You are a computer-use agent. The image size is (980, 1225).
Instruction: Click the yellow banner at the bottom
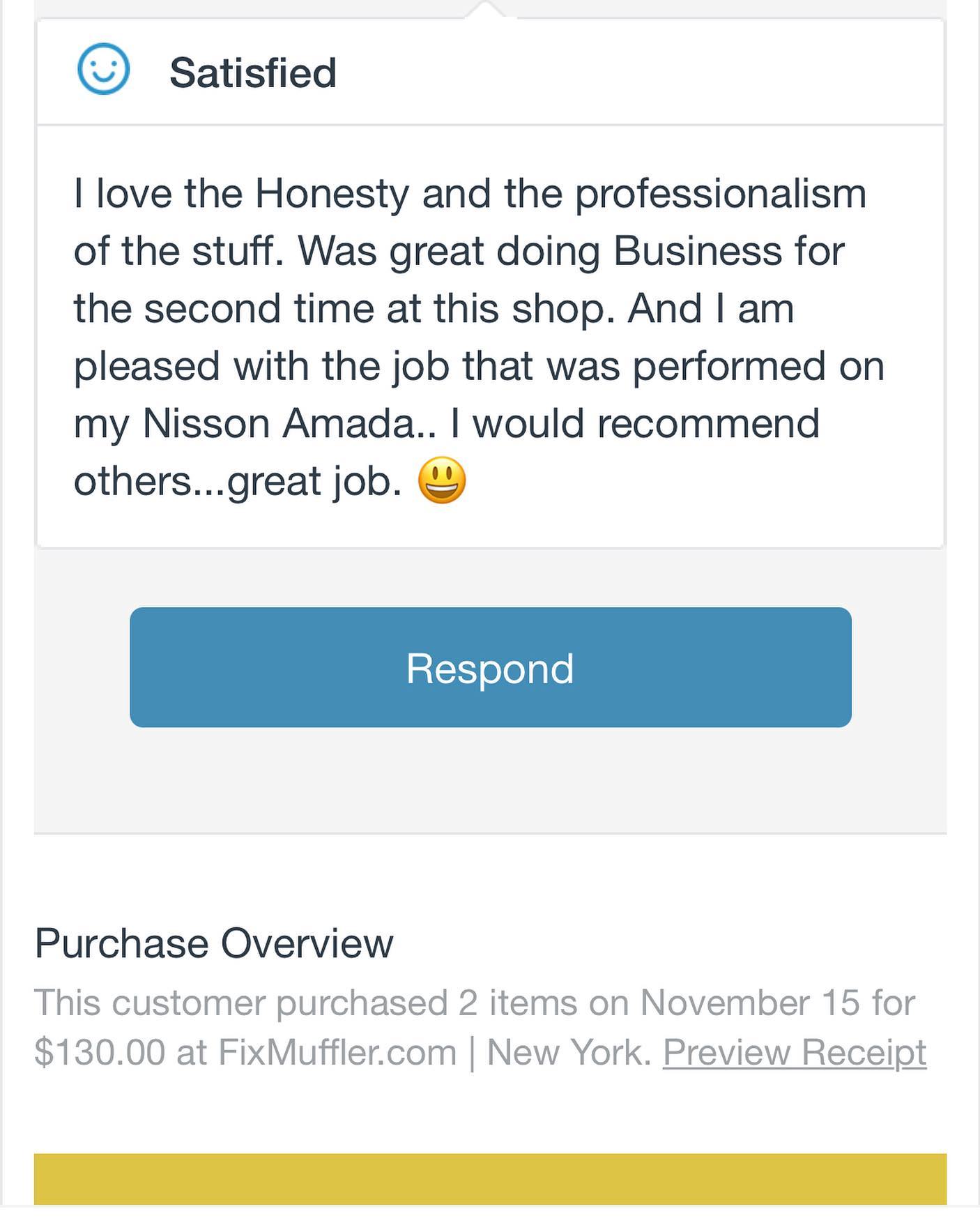(490, 1179)
